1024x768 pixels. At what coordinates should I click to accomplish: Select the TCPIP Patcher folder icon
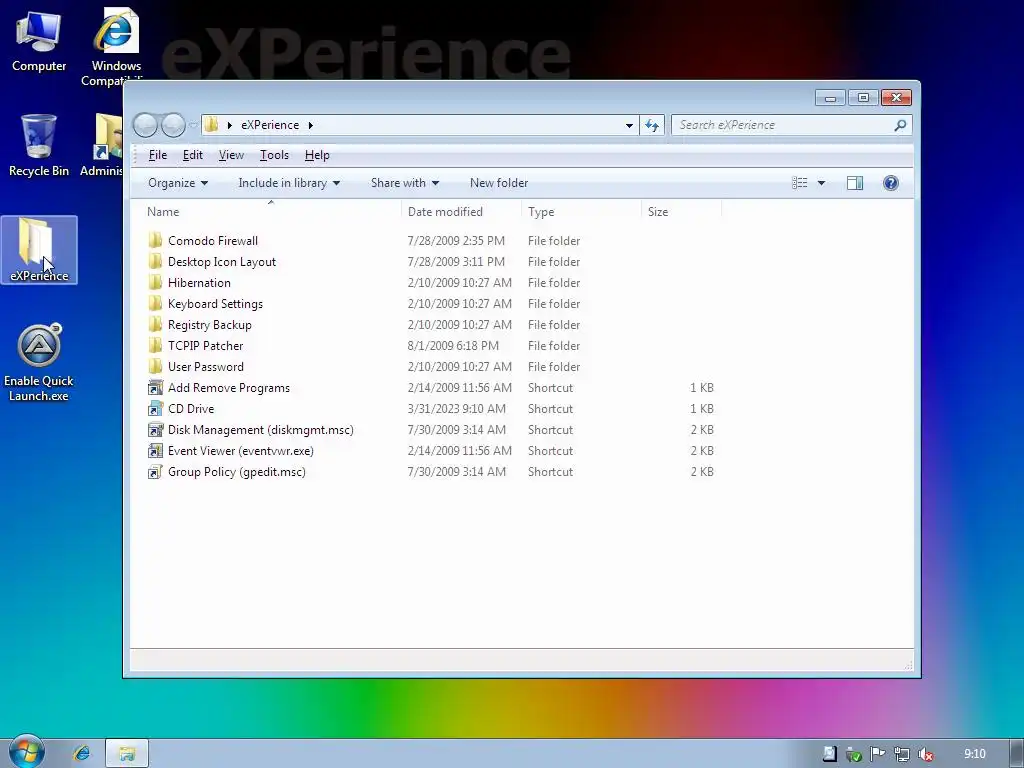155,345
